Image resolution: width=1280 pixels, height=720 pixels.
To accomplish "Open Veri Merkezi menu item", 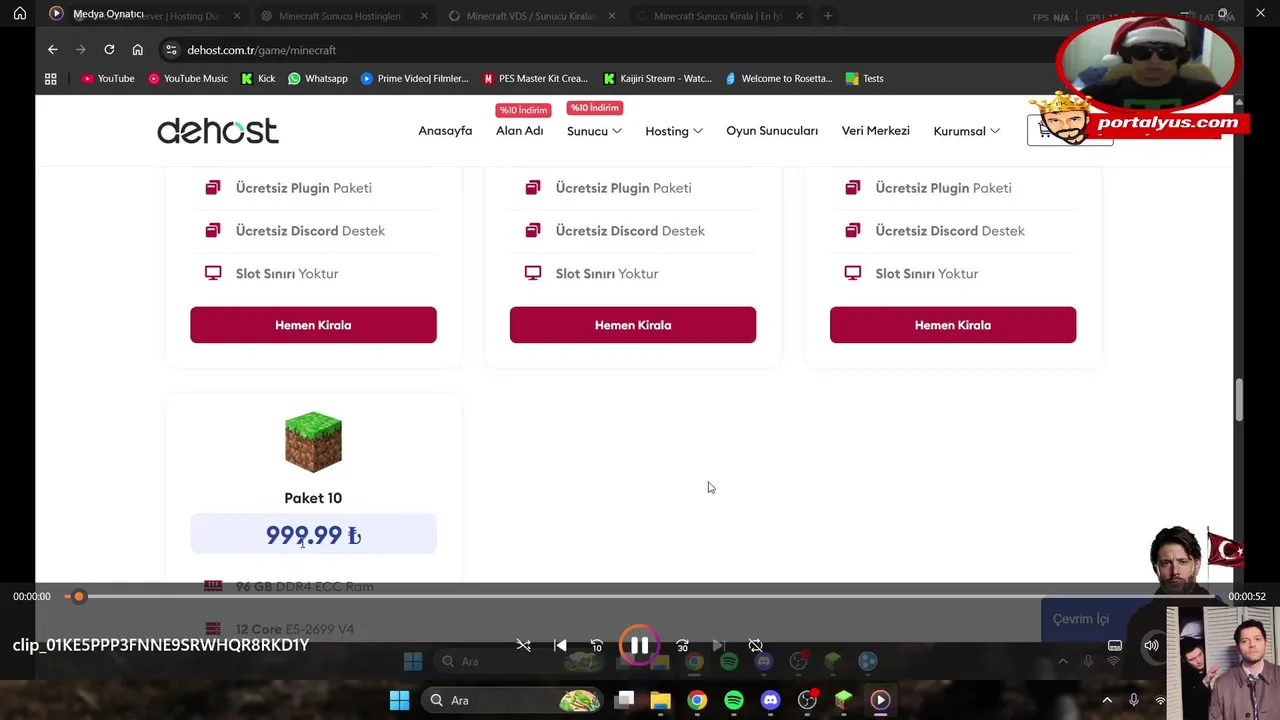I will pos(875,131).
